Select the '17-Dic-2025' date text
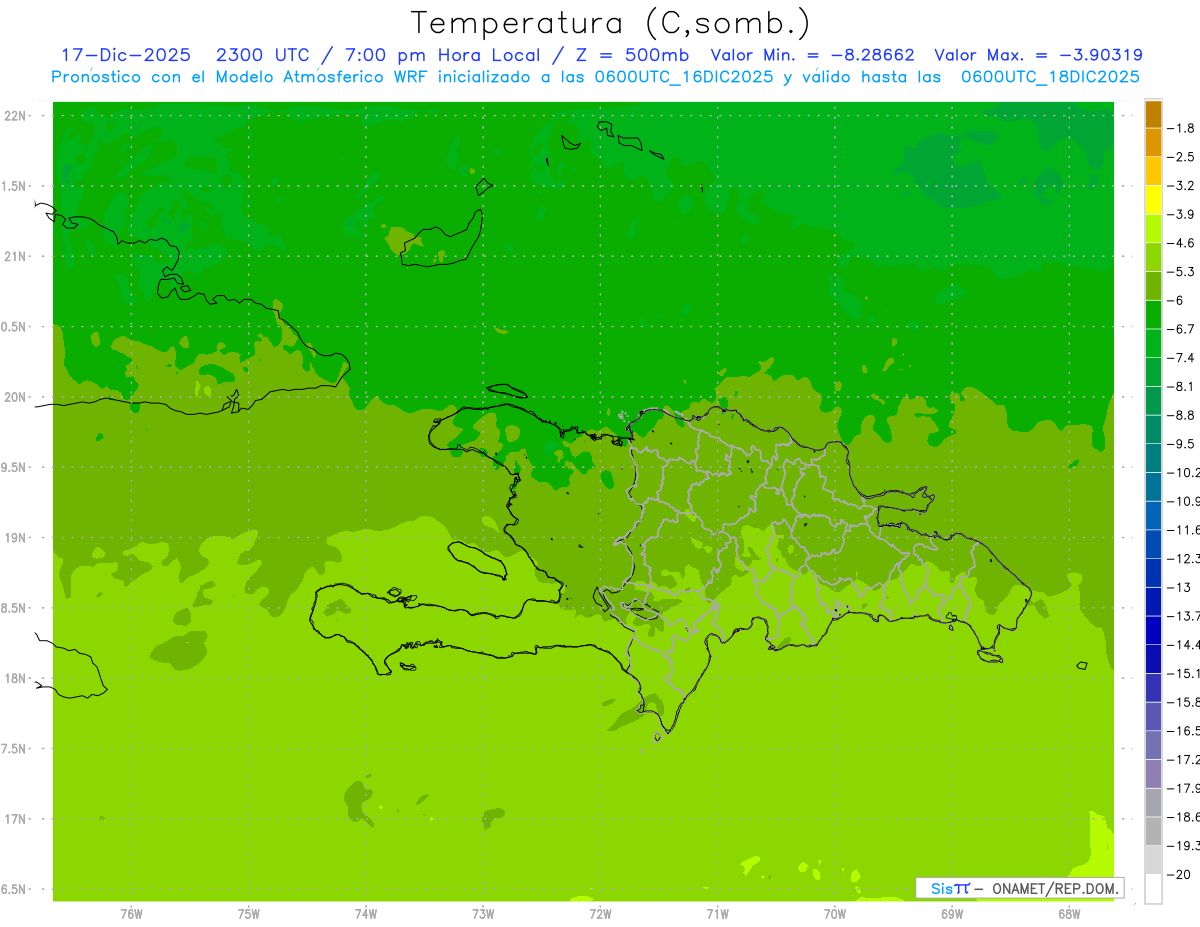The height and width of the screenshot is (927, 1200). [x=126, y=55]
